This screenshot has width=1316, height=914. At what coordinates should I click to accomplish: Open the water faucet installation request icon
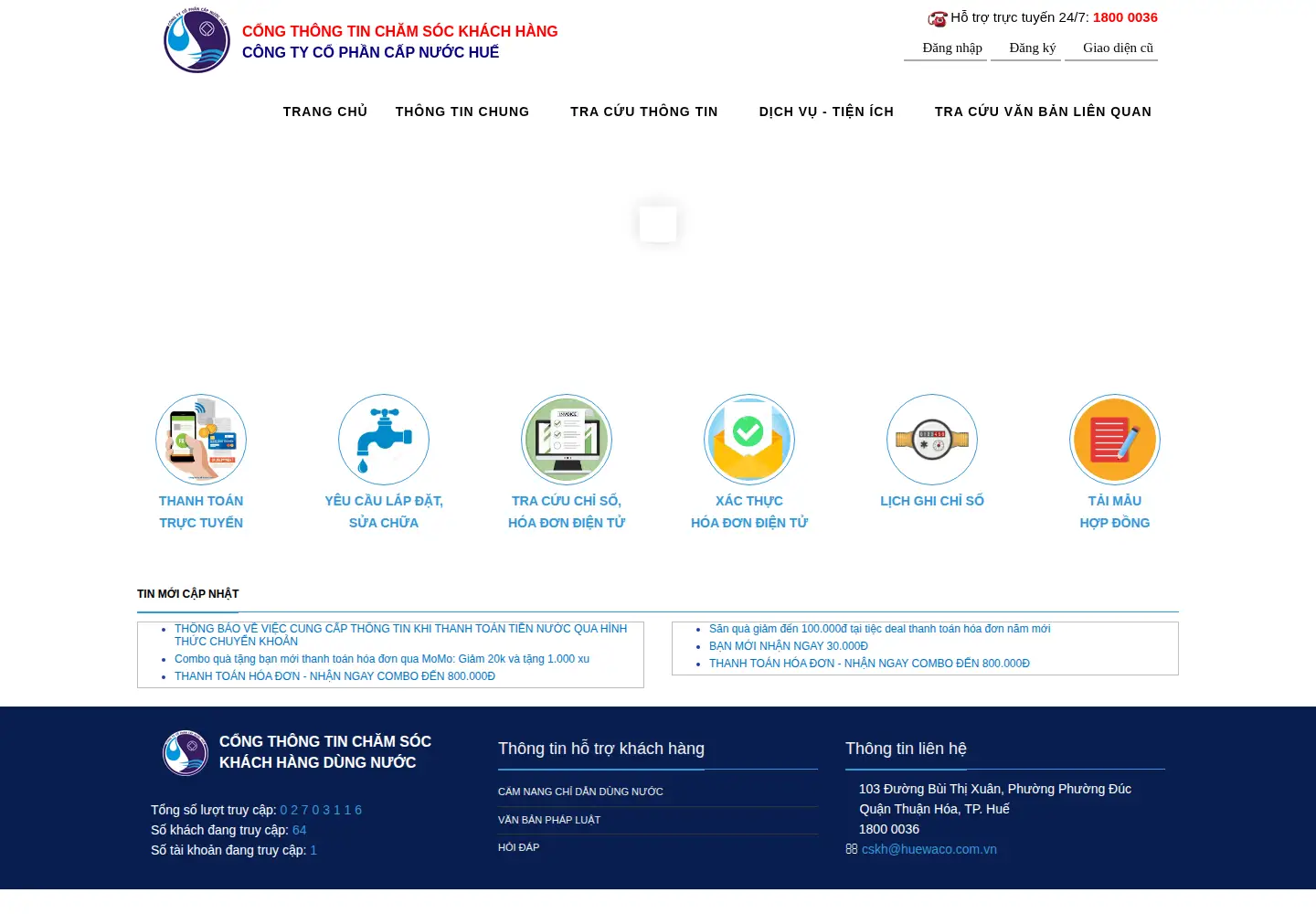click(x=384, y=440)
